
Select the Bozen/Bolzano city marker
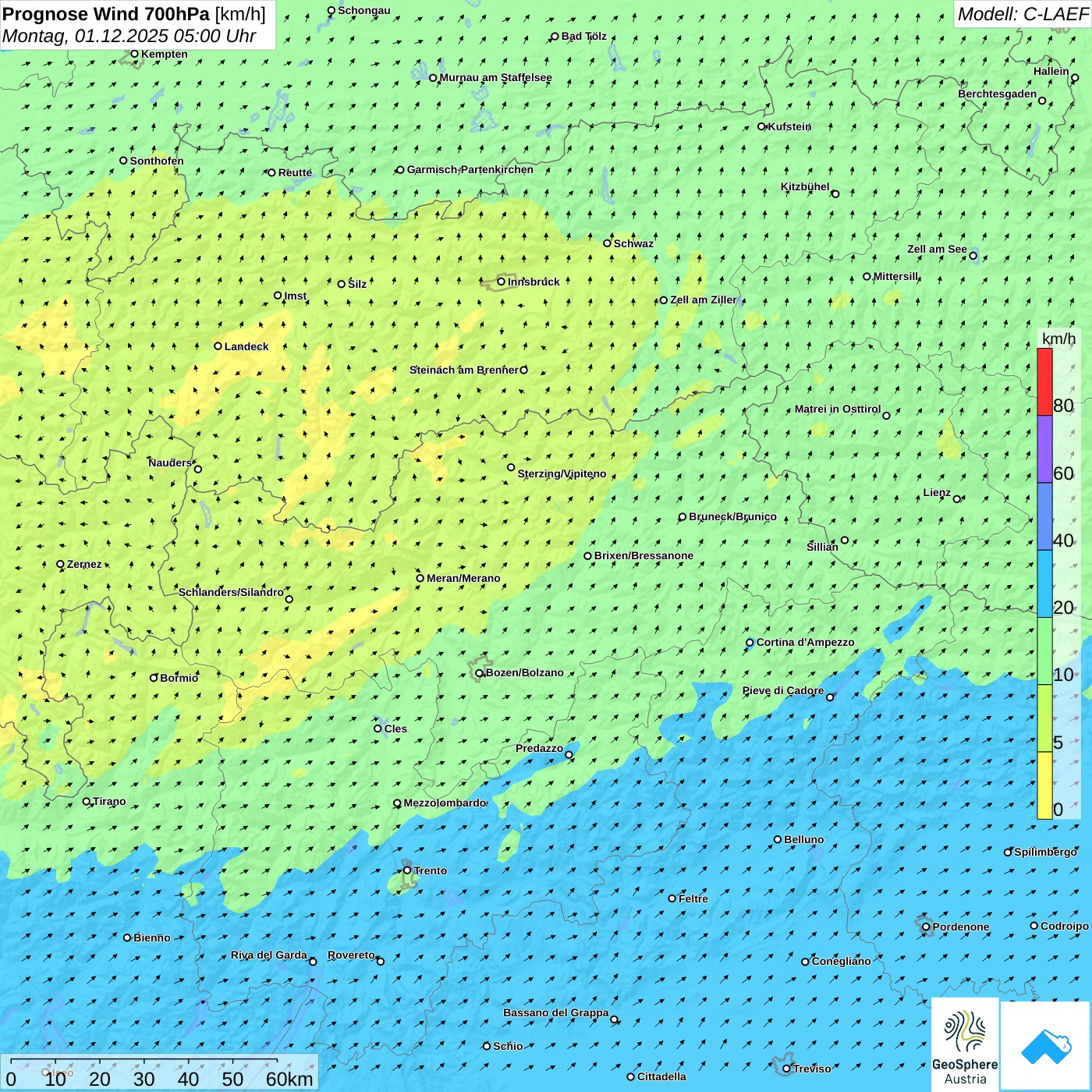[480, 673]
